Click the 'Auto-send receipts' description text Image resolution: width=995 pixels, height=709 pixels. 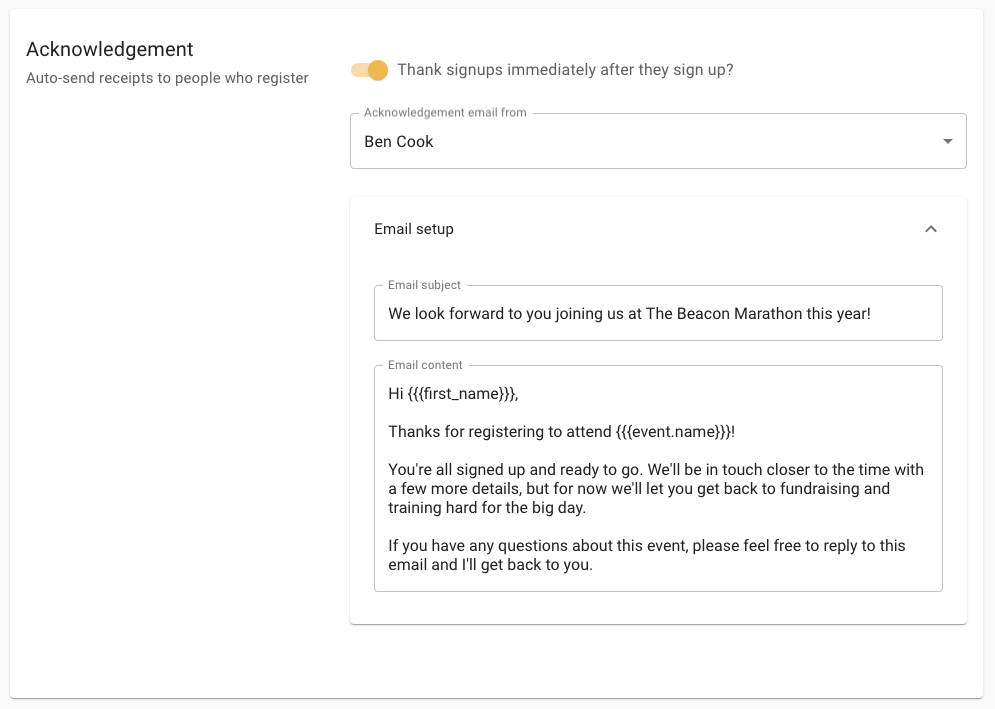pos(167,78)
